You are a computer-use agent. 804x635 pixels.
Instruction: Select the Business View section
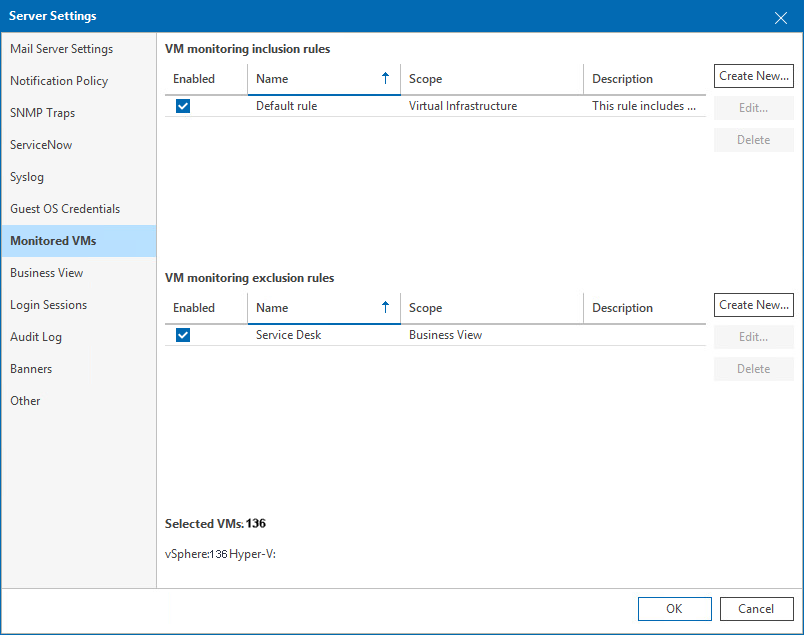(x=46, y=272)
